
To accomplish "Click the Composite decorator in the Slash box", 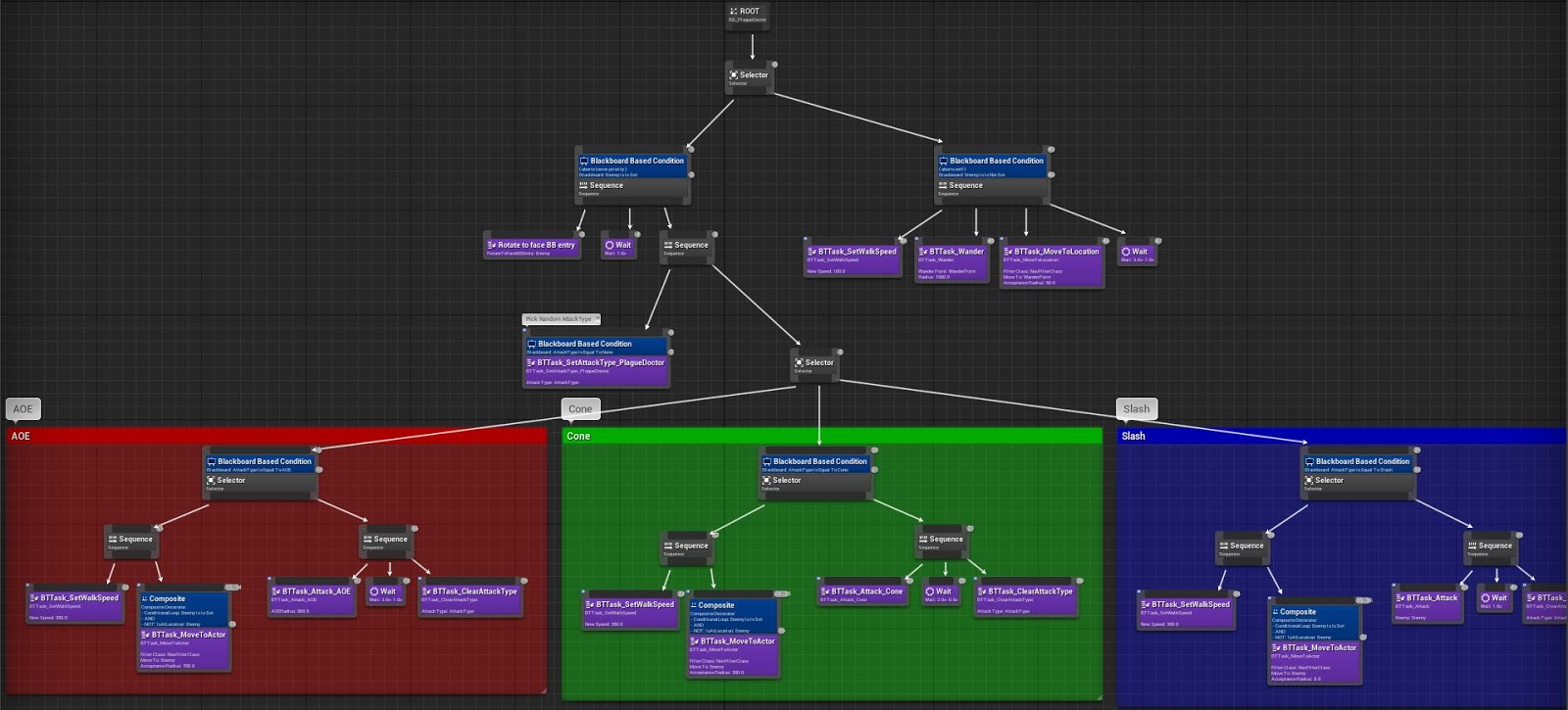I will pyautogui.click(x=1314, y=624).
